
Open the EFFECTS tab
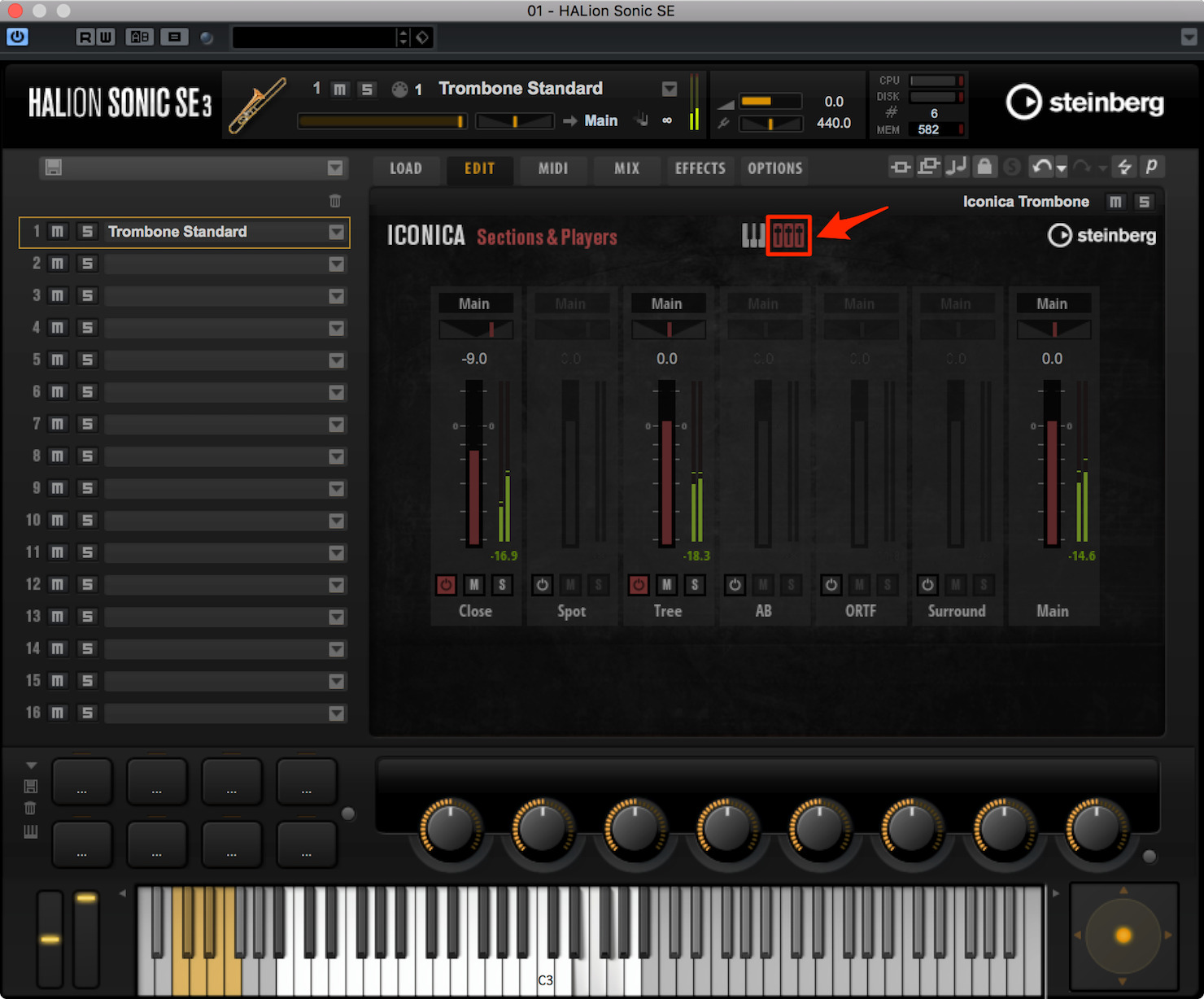[700, 168]
